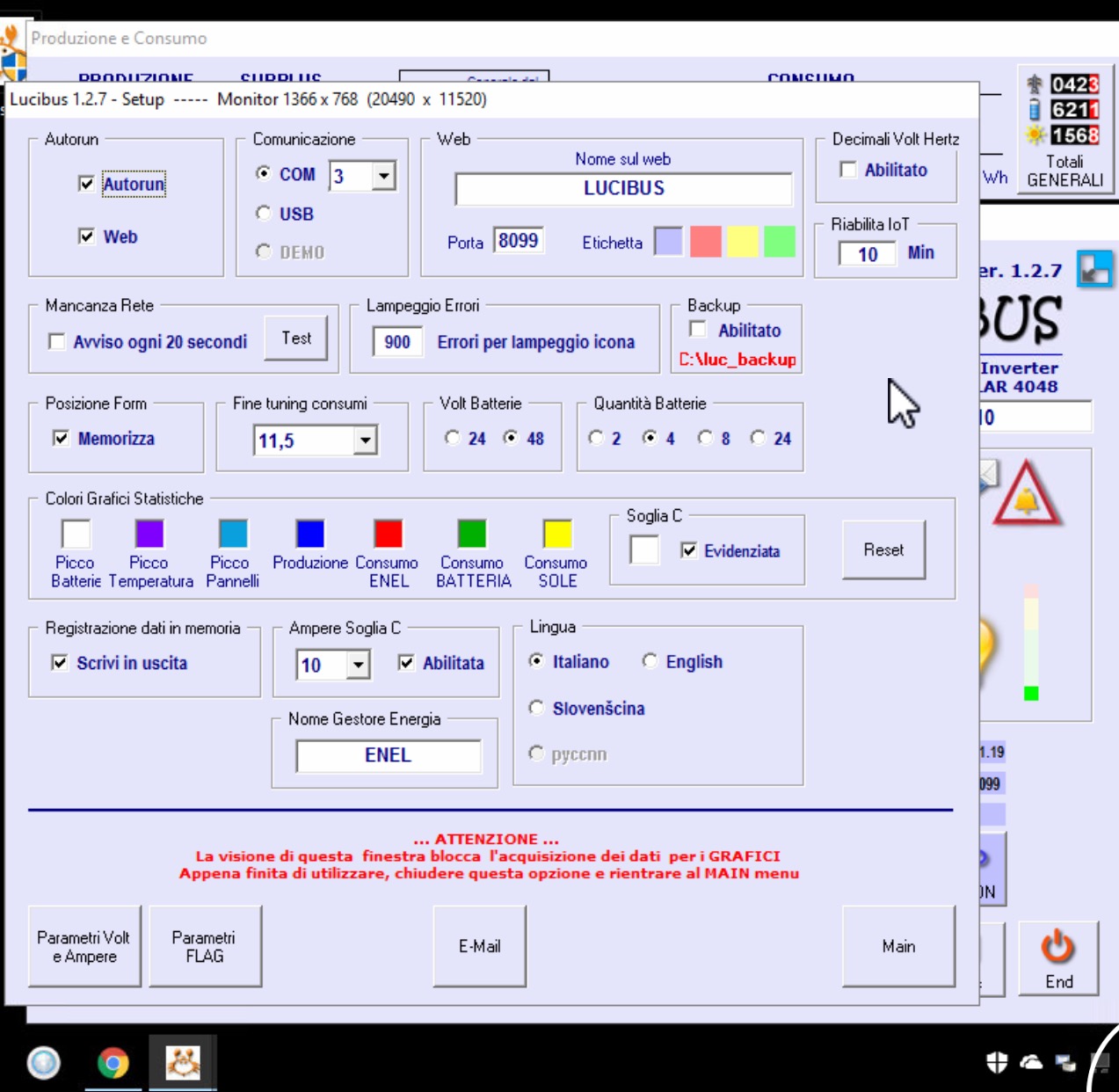Image resolution: width=1119 pixels, height=1092 pixels.
Task: Open the E-Mail settings button
Action: click(480, 946)
